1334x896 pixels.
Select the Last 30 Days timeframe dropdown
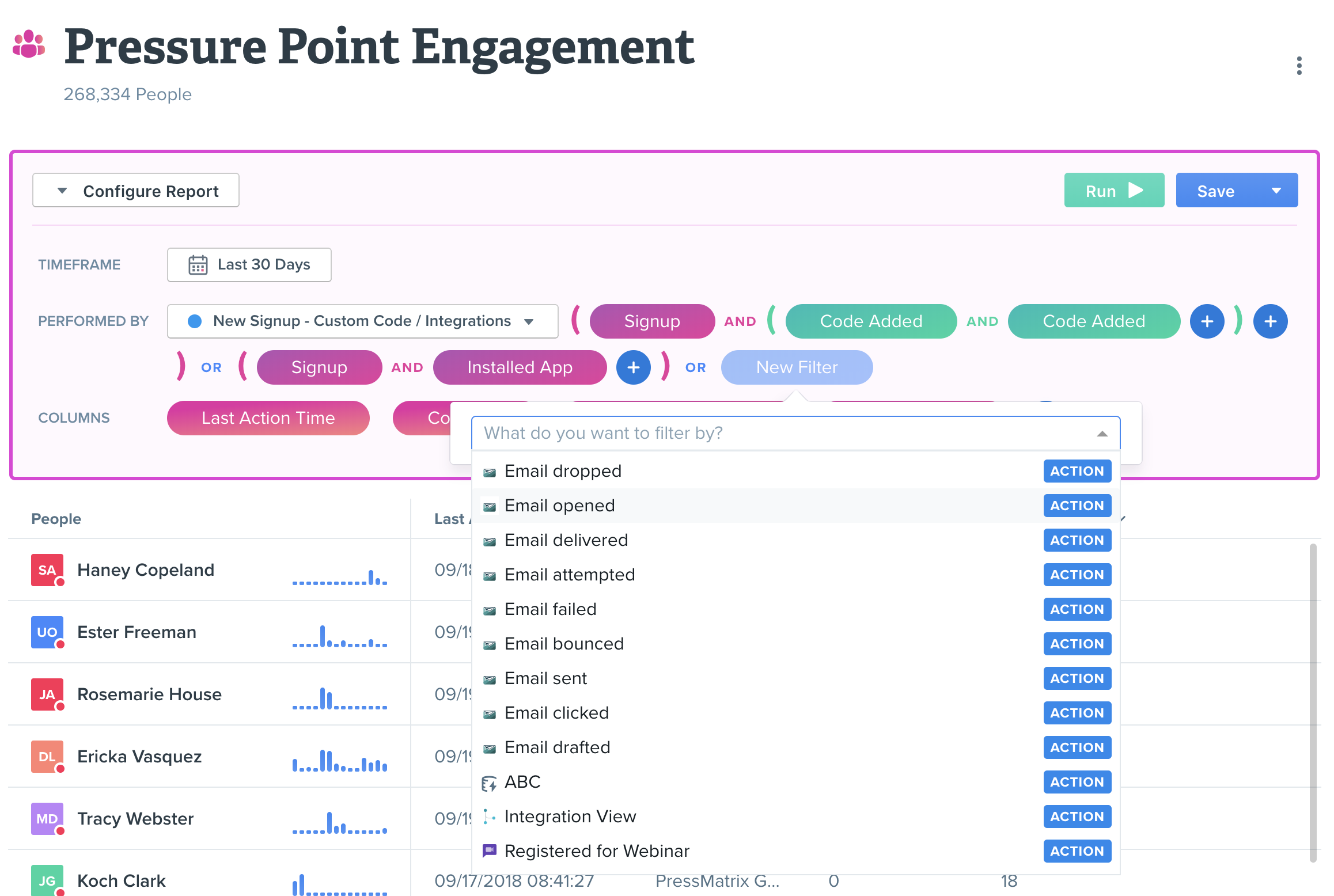(249, 264)
